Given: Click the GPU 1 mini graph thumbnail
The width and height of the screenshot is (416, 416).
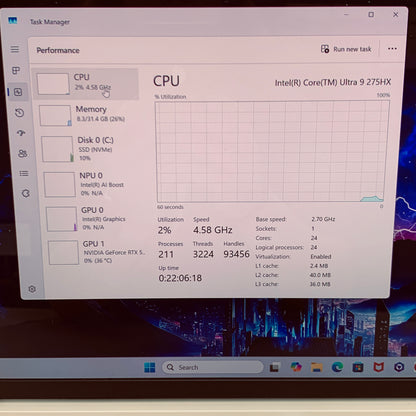Looking at the screenshot, I should tap(64, 253).
